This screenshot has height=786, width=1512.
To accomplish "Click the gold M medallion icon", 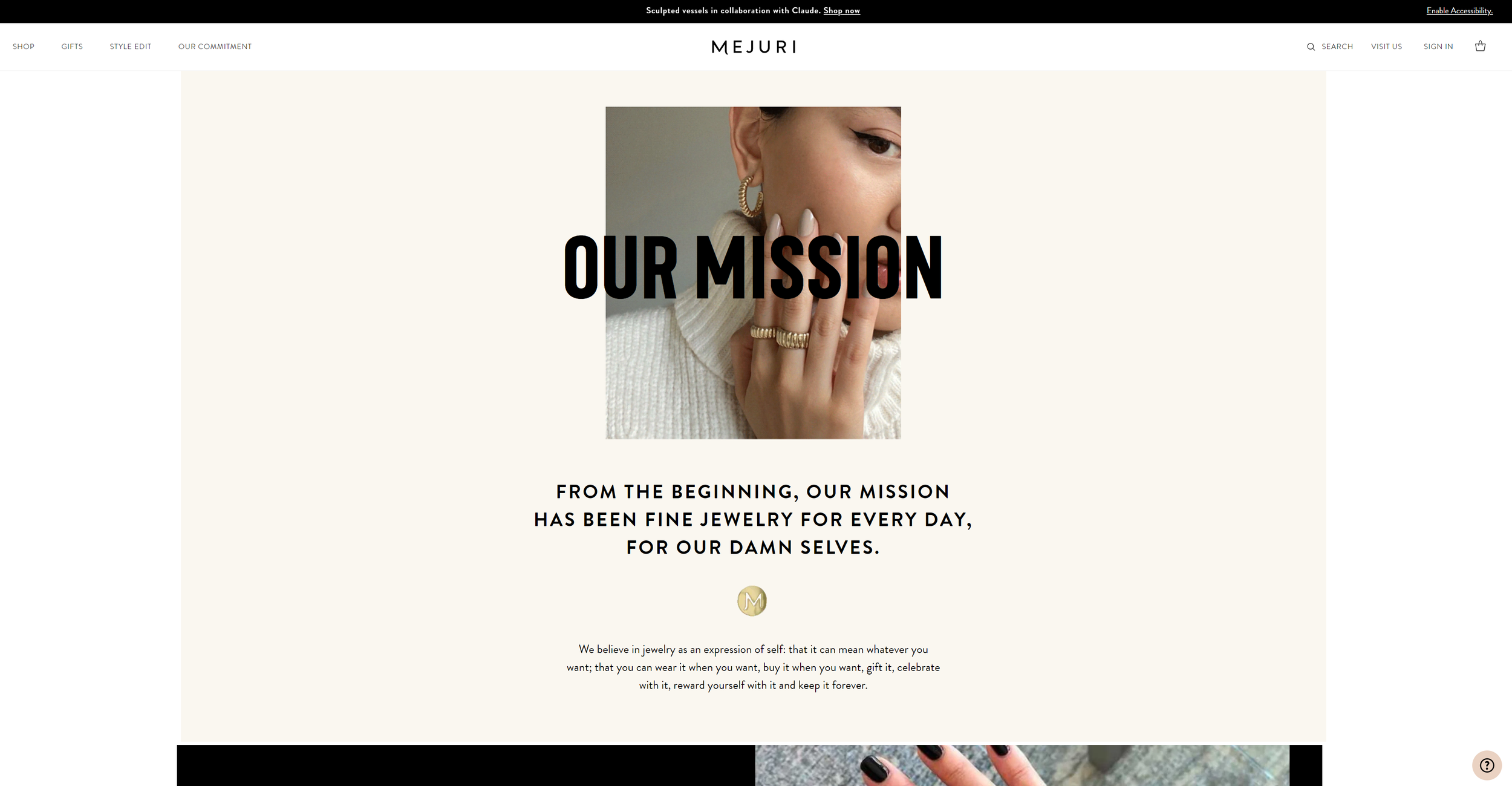I will (x=752, y=601).
